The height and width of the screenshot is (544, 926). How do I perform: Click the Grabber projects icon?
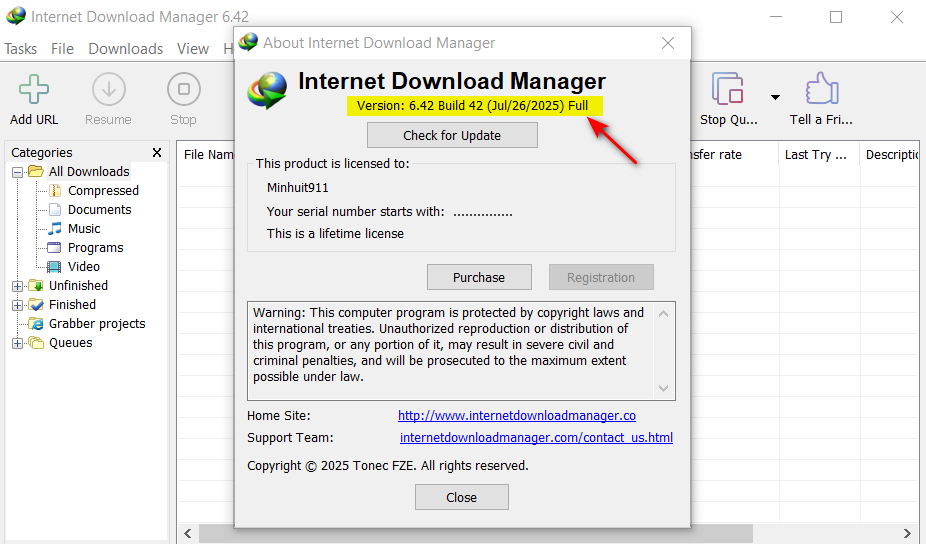36,323
